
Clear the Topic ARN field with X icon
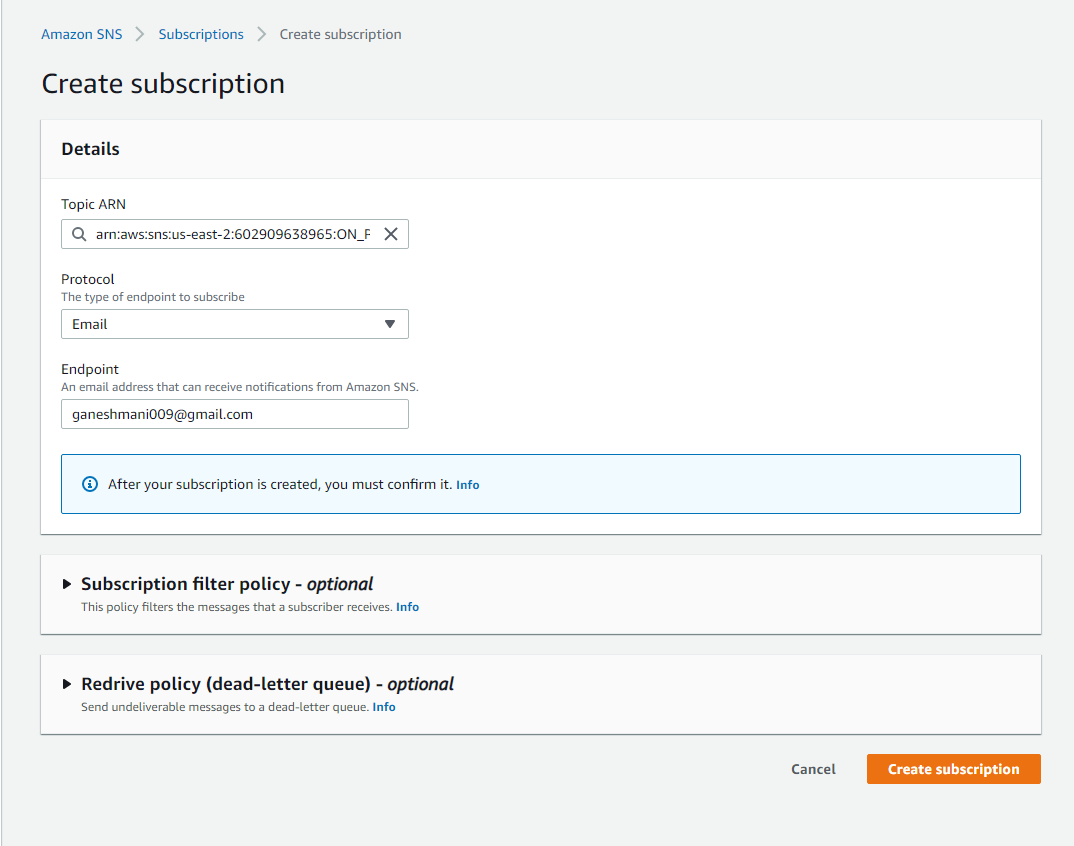point(391,234)
